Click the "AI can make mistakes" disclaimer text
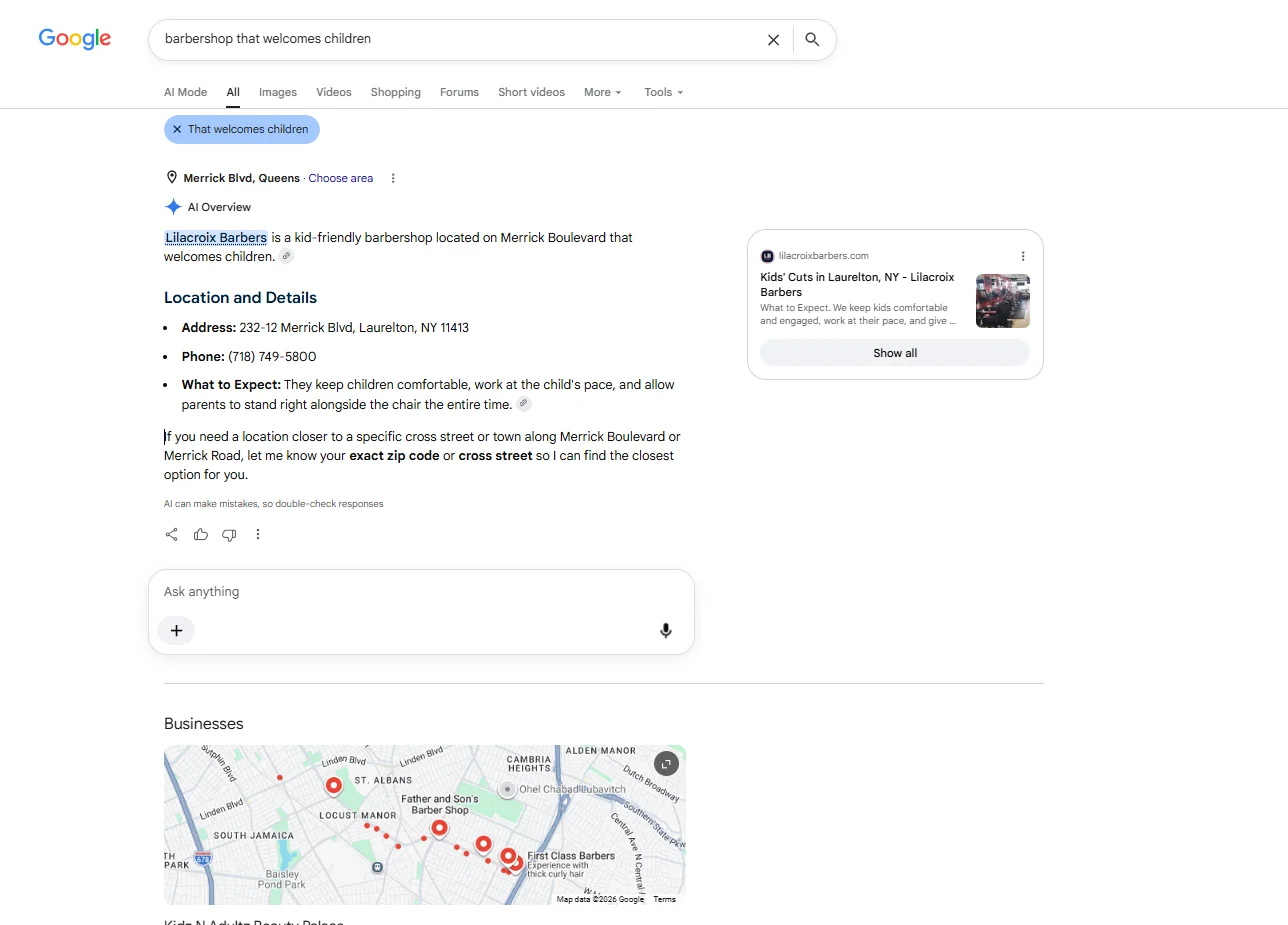 click(274, 504)
